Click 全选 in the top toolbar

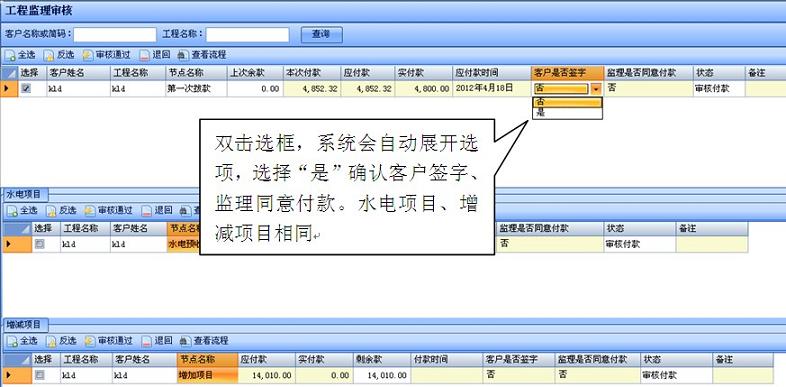[21, 55]
